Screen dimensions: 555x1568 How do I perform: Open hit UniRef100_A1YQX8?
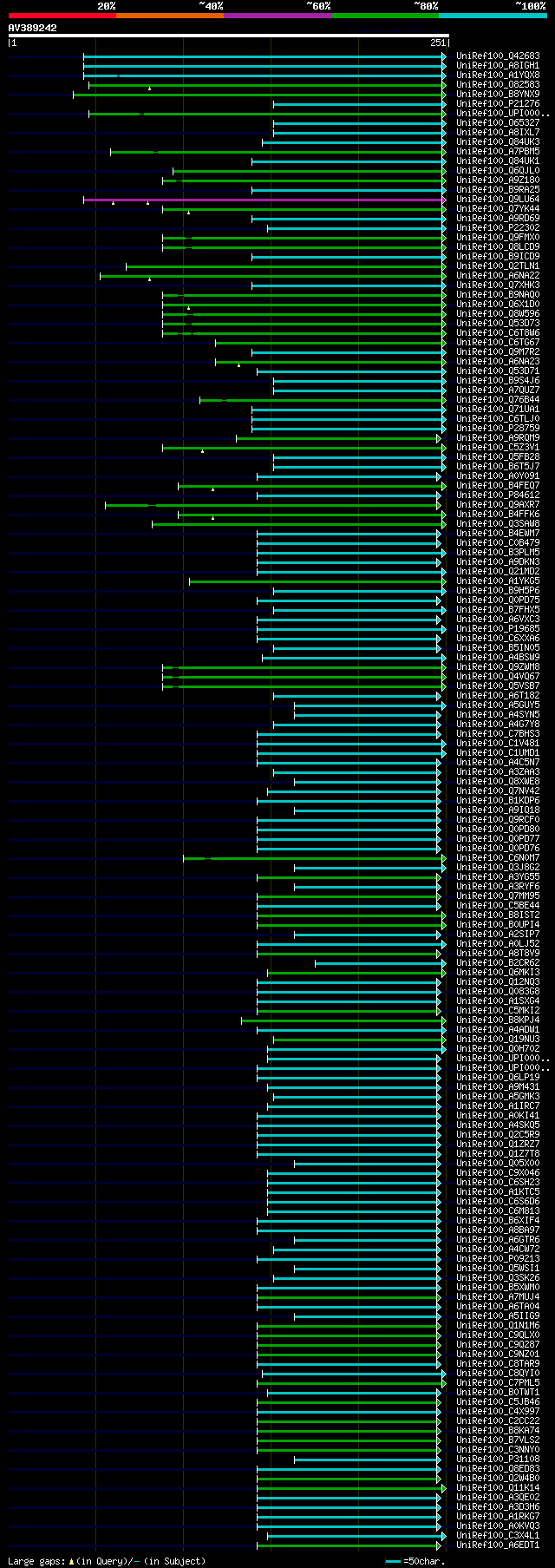498,75
